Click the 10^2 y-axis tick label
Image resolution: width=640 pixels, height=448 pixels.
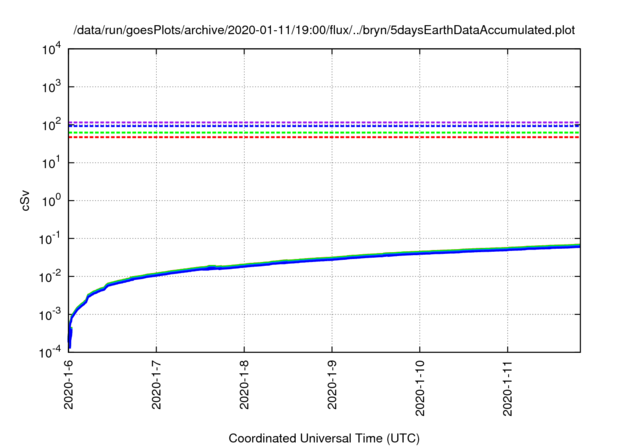pyautogui.click(x=52, y=125)
